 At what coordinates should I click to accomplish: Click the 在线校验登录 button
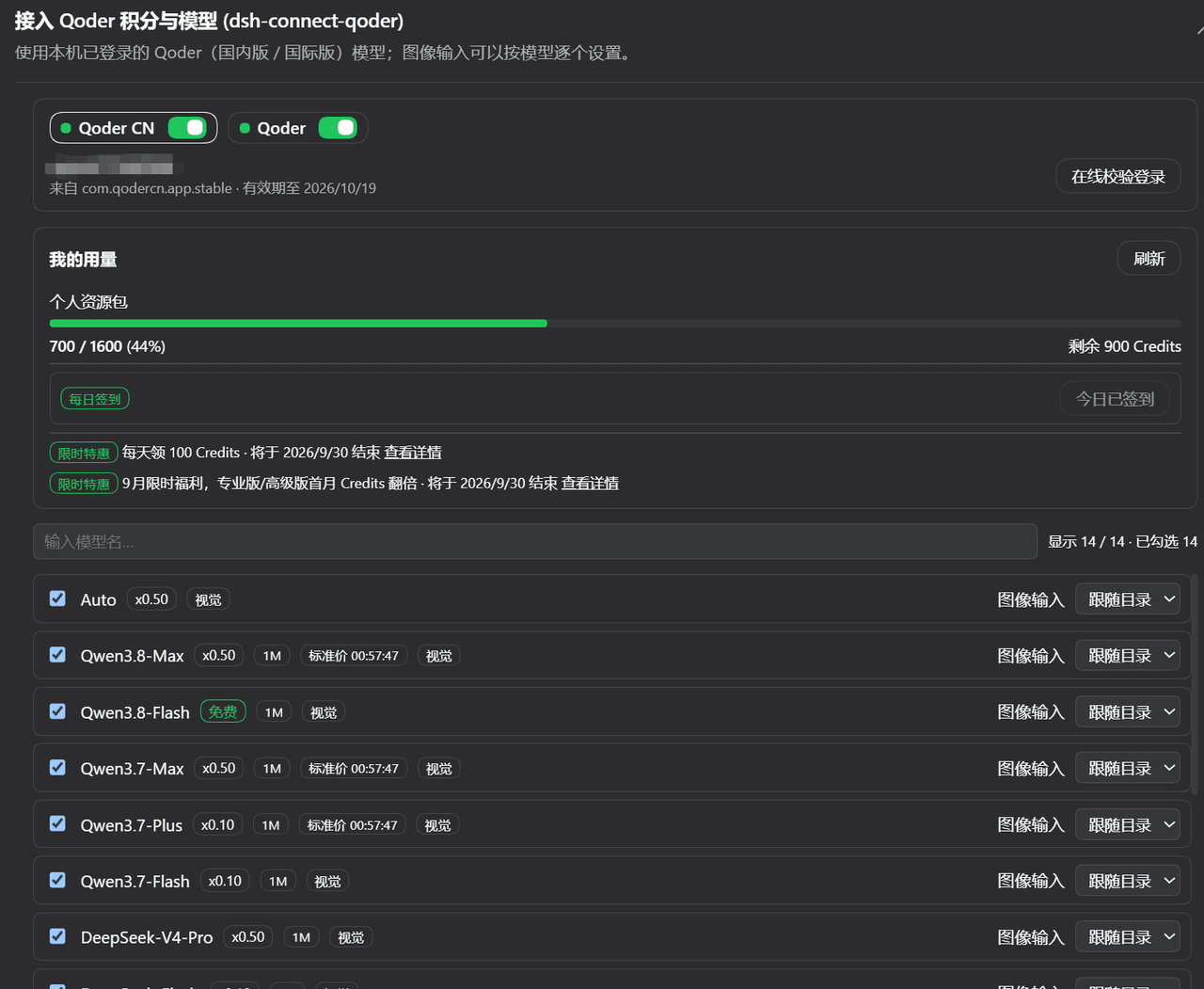1118,176
